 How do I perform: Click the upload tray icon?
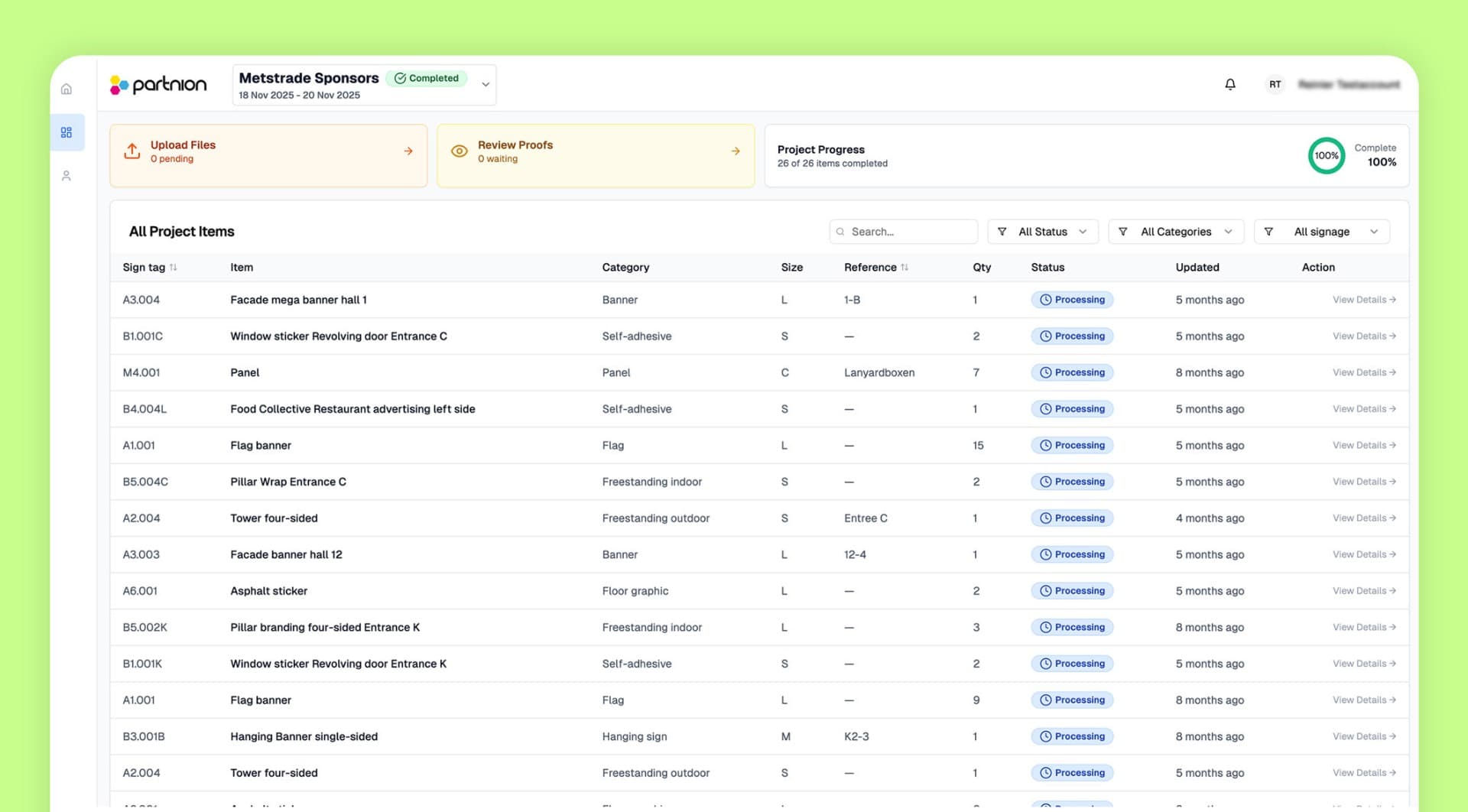tap(132, 151)
